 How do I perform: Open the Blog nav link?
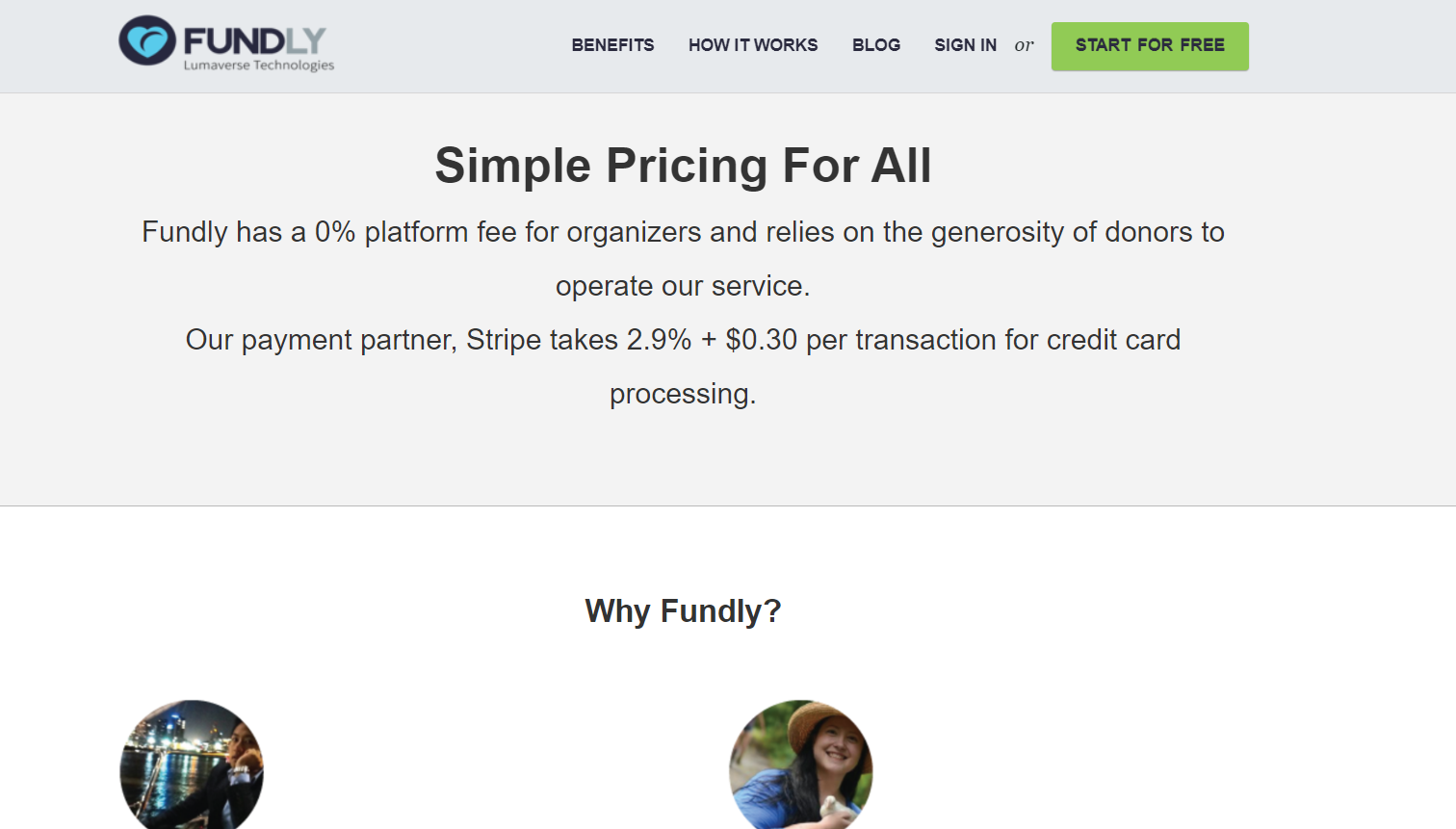point(876,45)
